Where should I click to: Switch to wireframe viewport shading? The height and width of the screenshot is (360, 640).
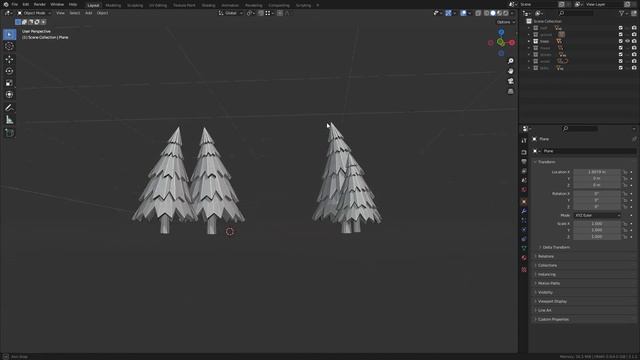point(487,13)
